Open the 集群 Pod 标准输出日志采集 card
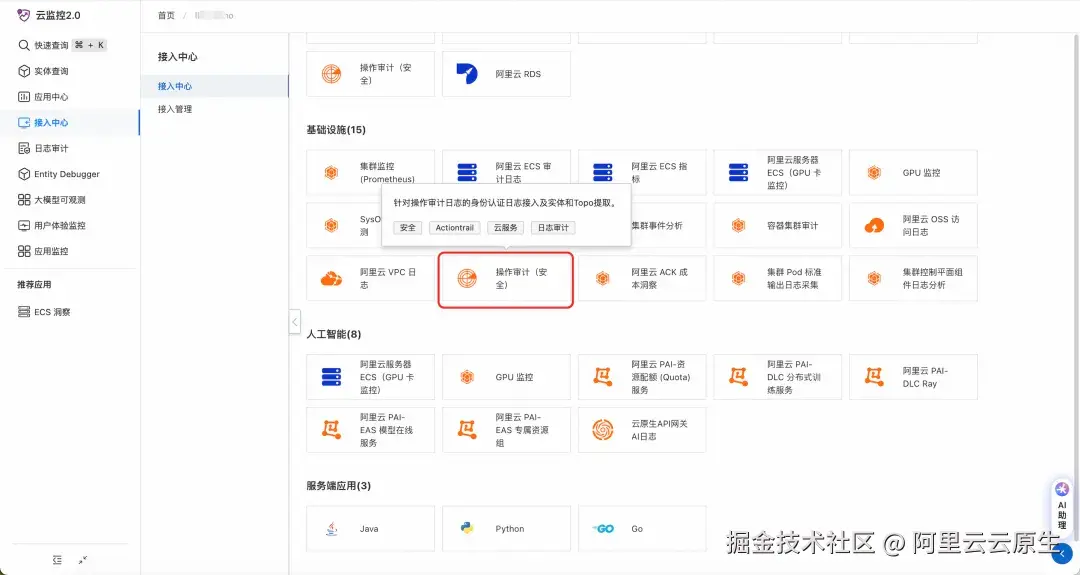This screenshot has height=575, width=1080. 778,278
